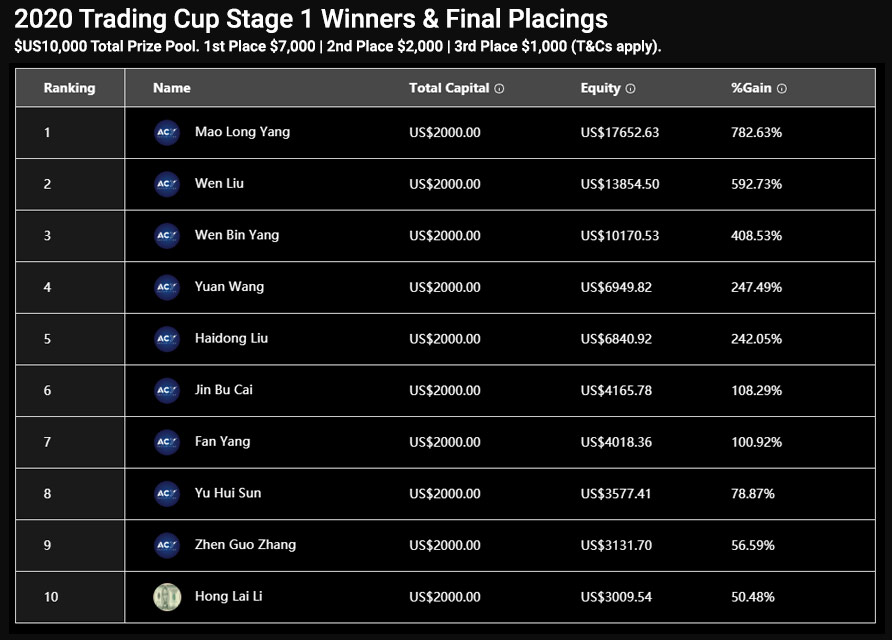Click the Ranking column header
The image size is (892, 640).
coord(69,88)
